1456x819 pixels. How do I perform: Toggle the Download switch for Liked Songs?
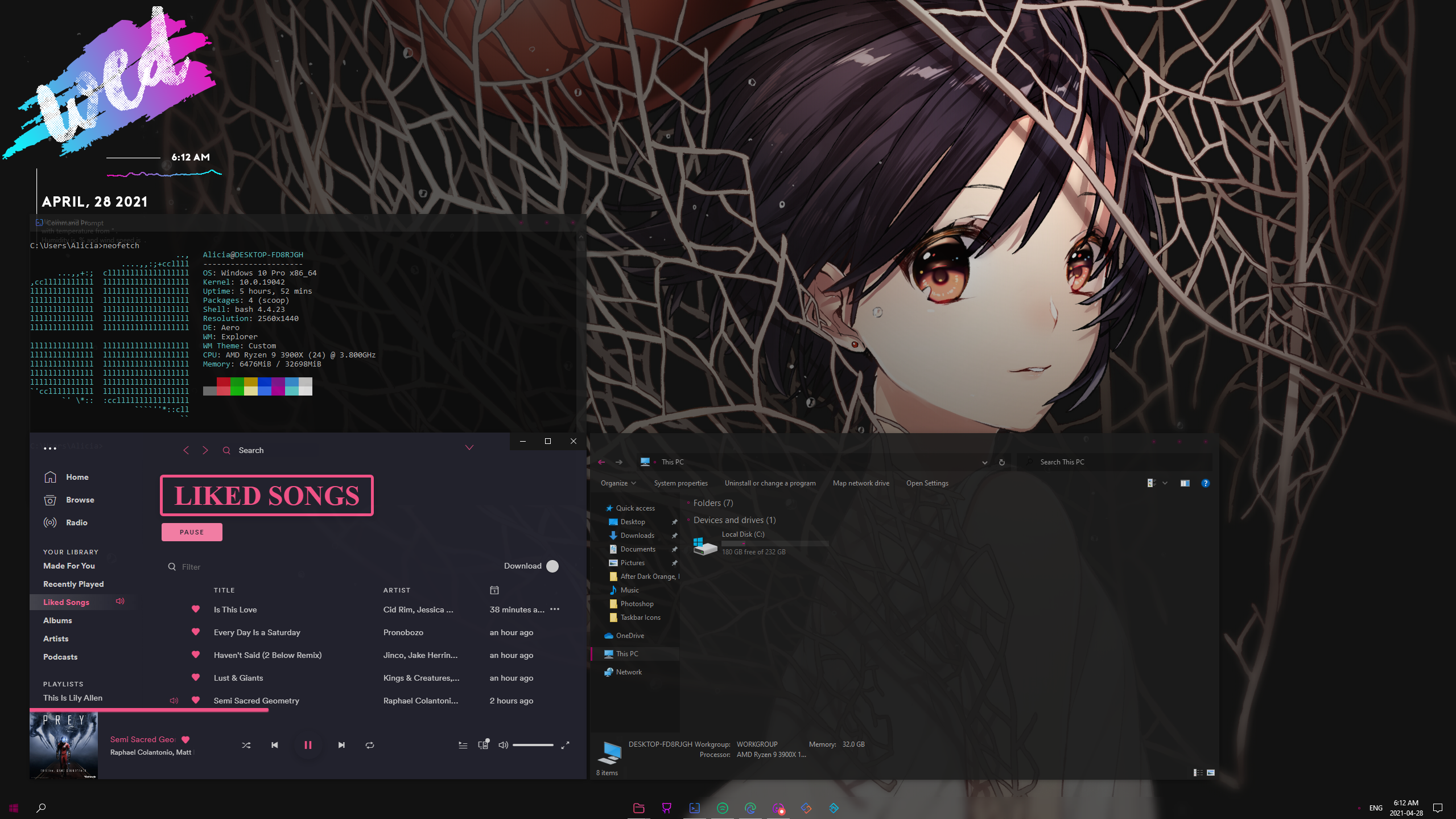552,566
